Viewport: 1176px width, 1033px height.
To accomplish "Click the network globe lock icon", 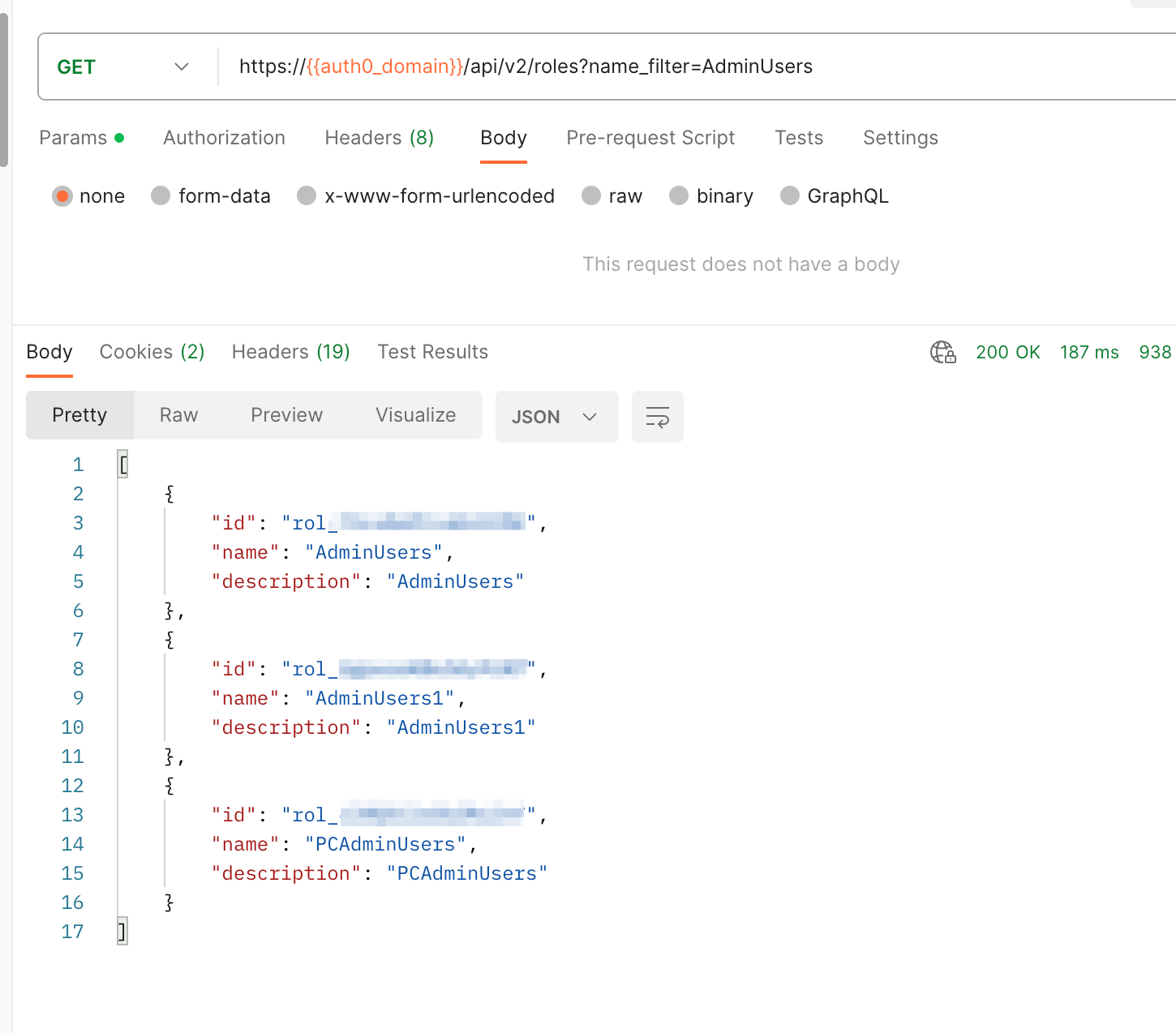I will 942,352.
